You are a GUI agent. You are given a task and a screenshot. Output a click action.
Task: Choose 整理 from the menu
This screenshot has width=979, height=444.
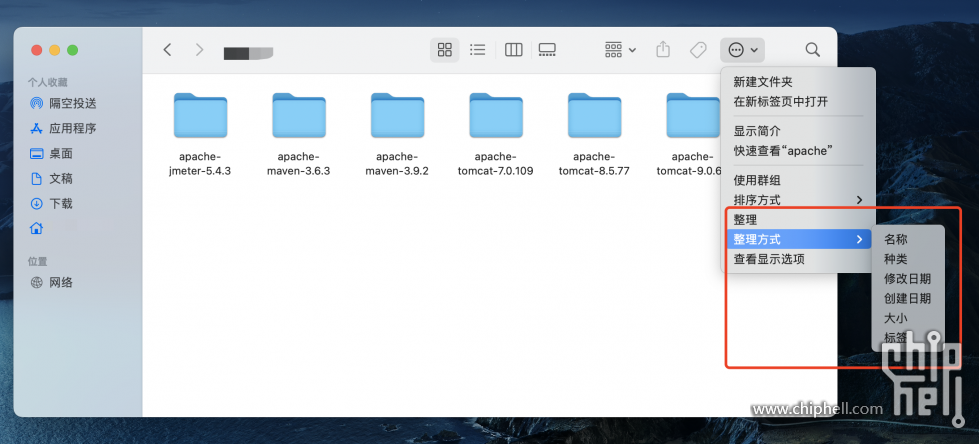[798, 220]
